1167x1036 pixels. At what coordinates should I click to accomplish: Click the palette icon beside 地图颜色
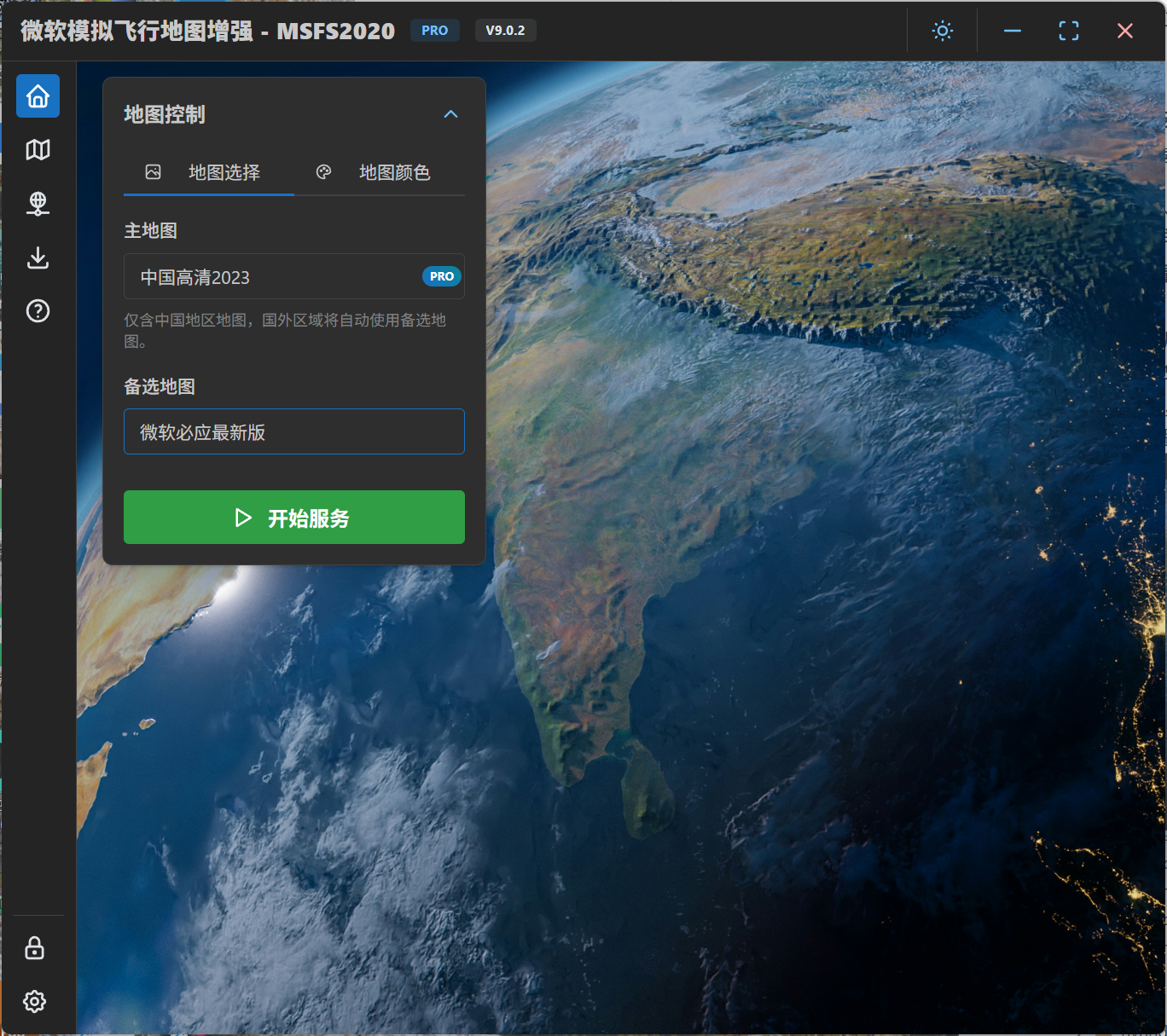click(323, 172)
